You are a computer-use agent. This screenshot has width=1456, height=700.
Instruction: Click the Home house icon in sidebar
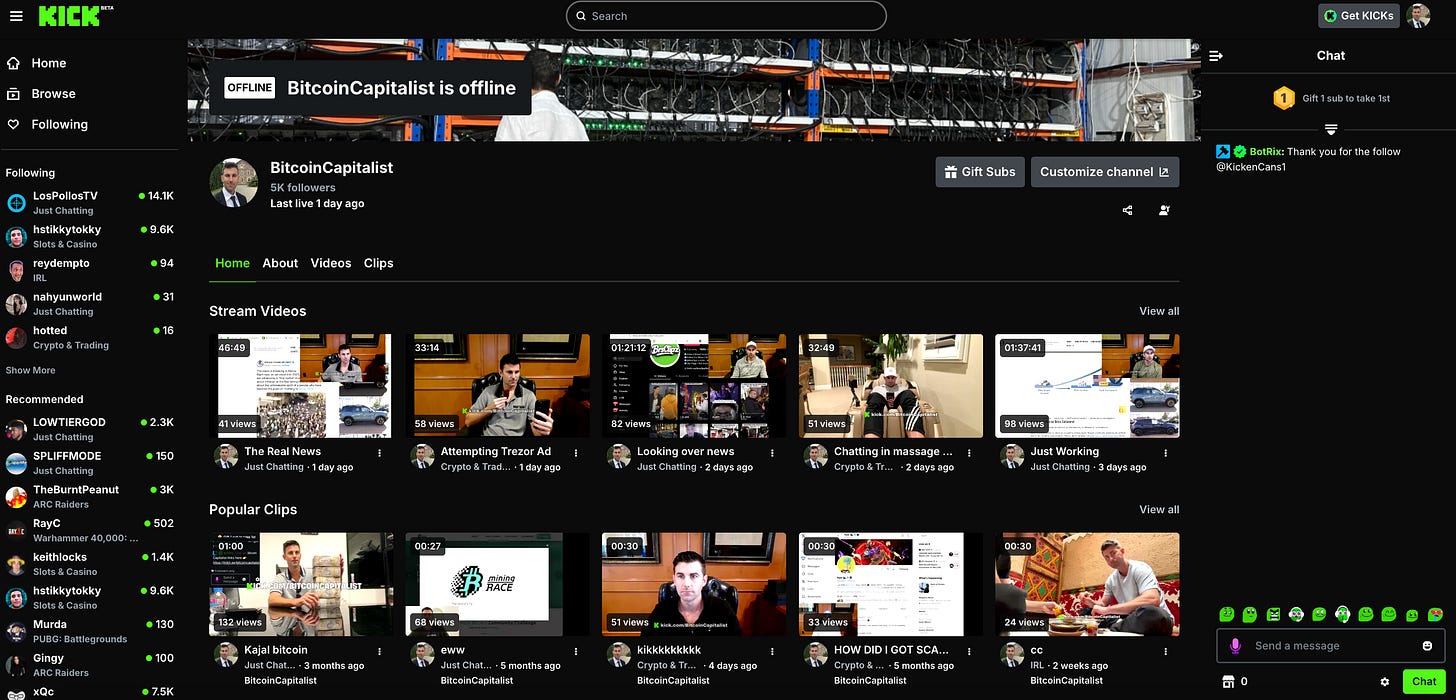tap(14, 63)
